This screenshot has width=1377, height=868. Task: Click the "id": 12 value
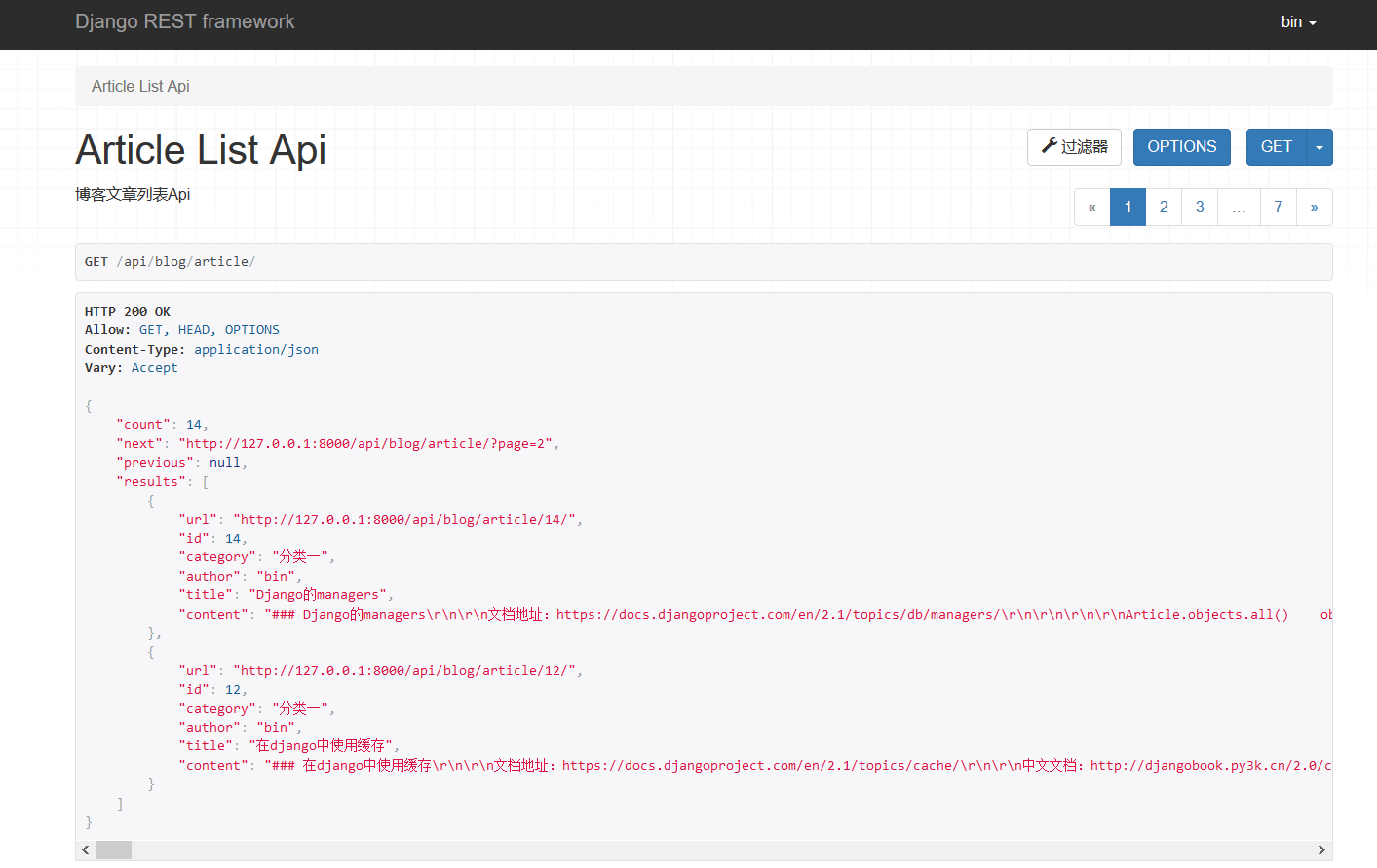[233, 689]
